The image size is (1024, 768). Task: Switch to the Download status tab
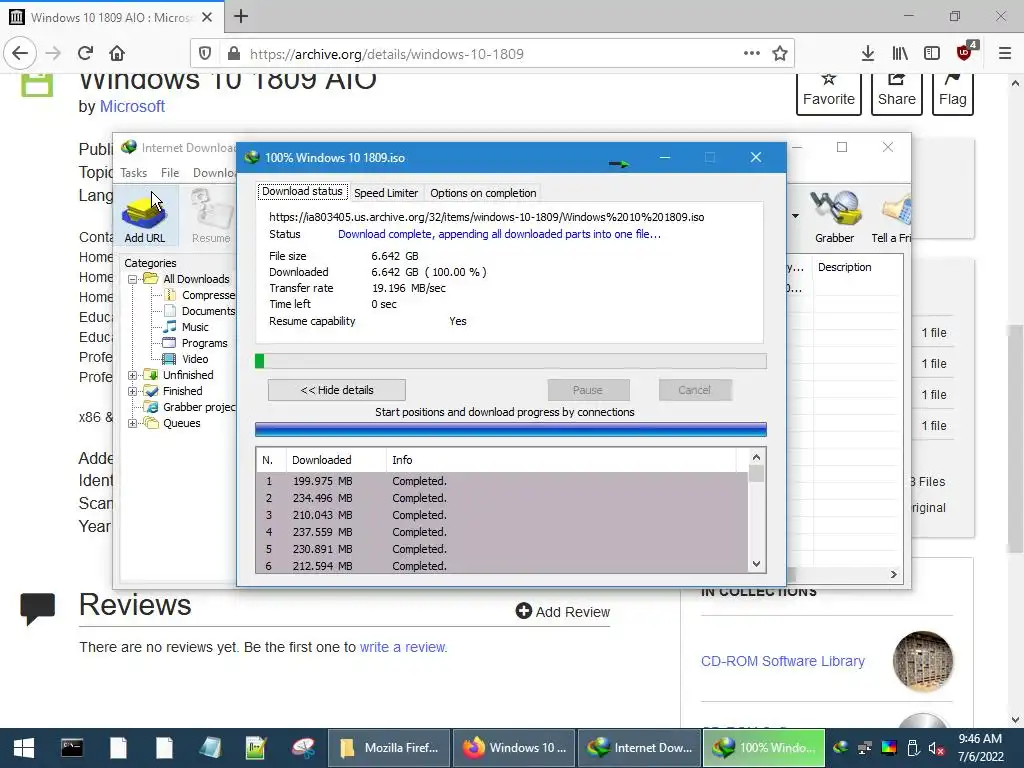coord(302,191)
